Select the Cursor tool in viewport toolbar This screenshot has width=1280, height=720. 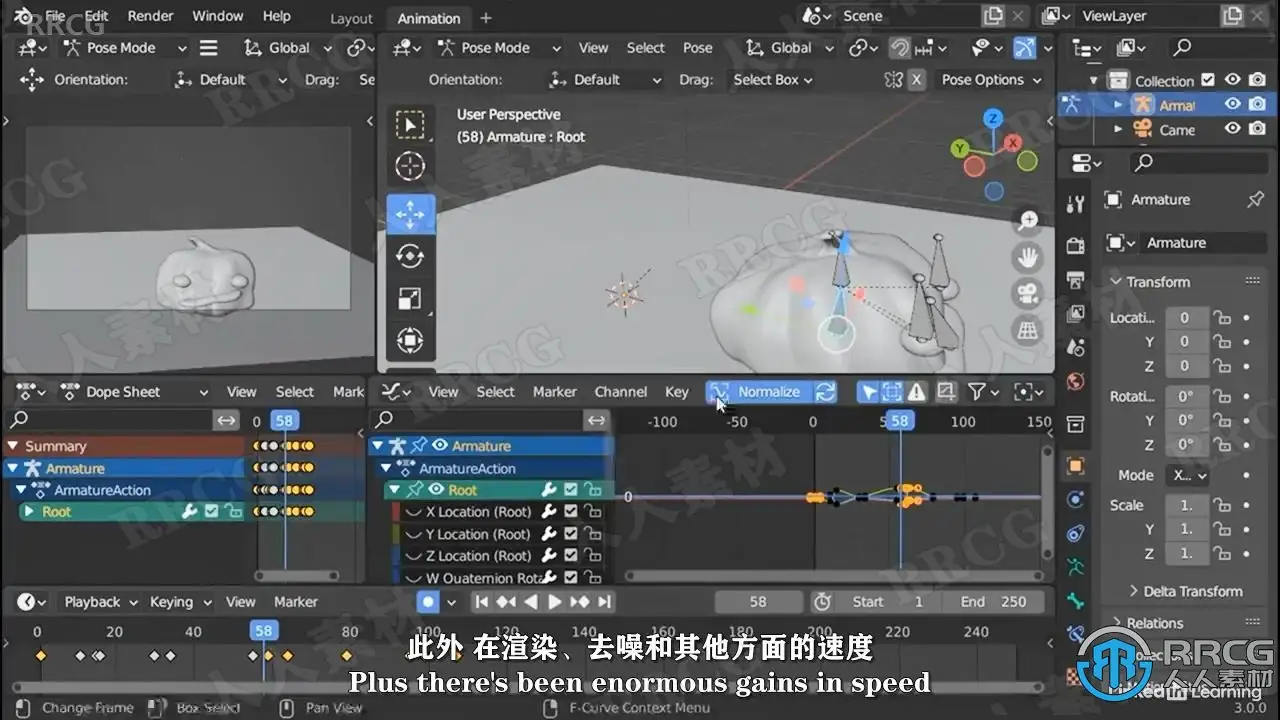(x=409, y=166)
